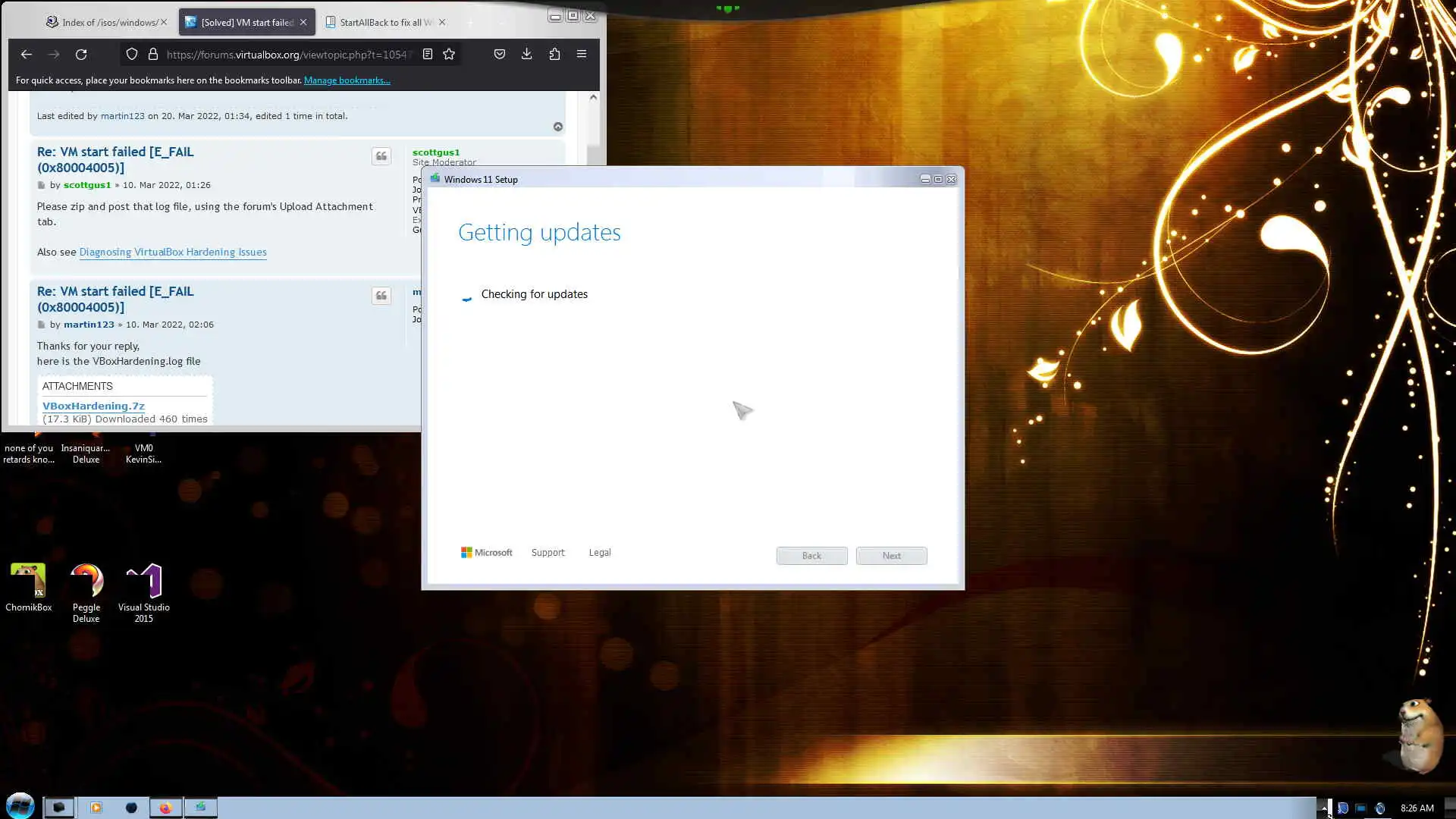This screenshot has height=819, width=1456.
Task: Jump to top arrow in post
Action: point(558,127)
